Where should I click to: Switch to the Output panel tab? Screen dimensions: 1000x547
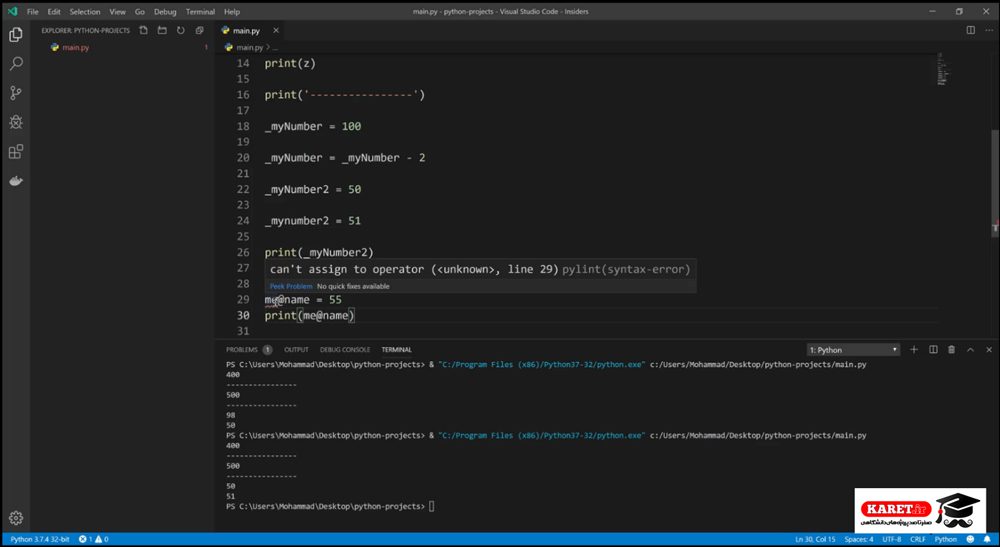pos(296,349)
